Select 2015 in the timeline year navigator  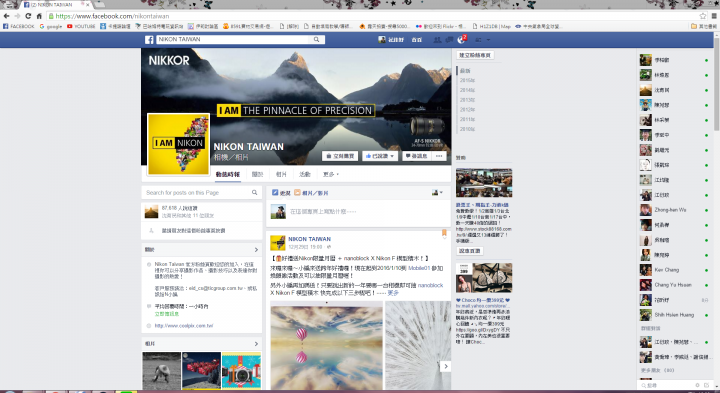tap(467, 80)
